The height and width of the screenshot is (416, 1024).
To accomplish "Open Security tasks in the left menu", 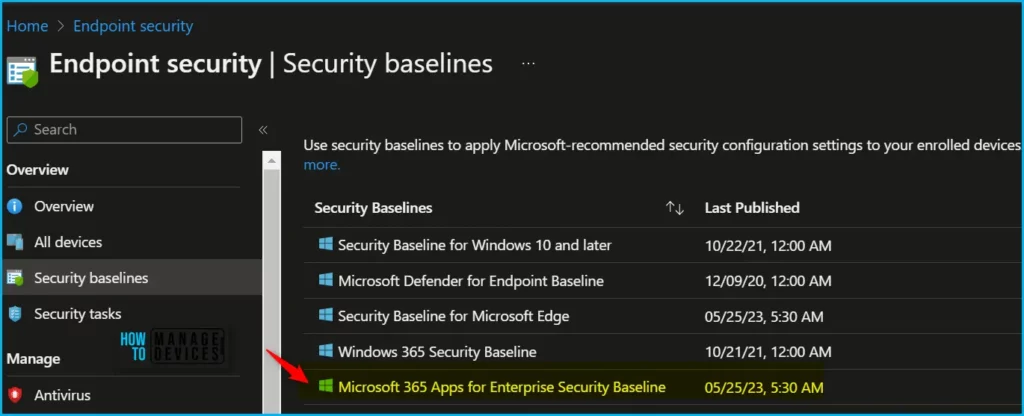I will click(x=77, y=314).
